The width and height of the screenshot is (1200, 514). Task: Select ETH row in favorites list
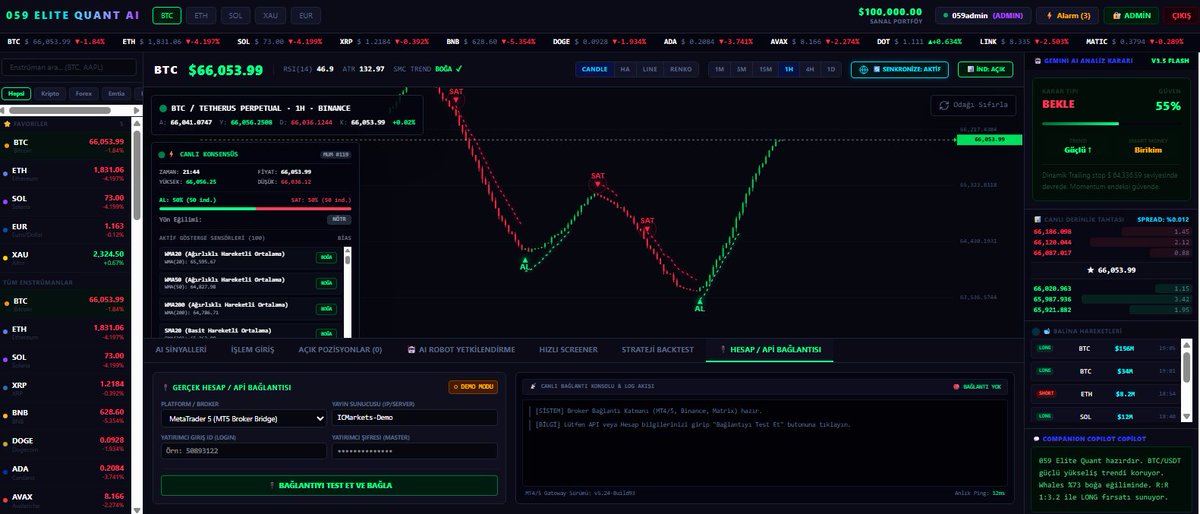tap(66, 173)
